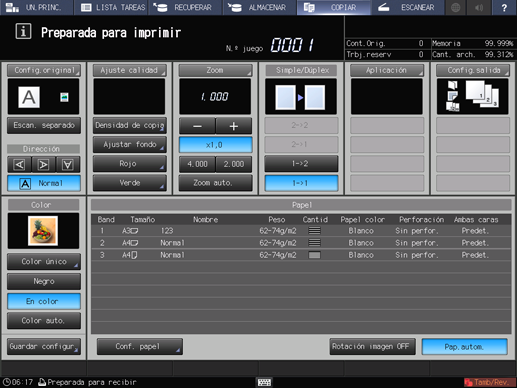Open the Aplicación menu
The width and height of the screenshot is (517, 388).
(387, 70)
